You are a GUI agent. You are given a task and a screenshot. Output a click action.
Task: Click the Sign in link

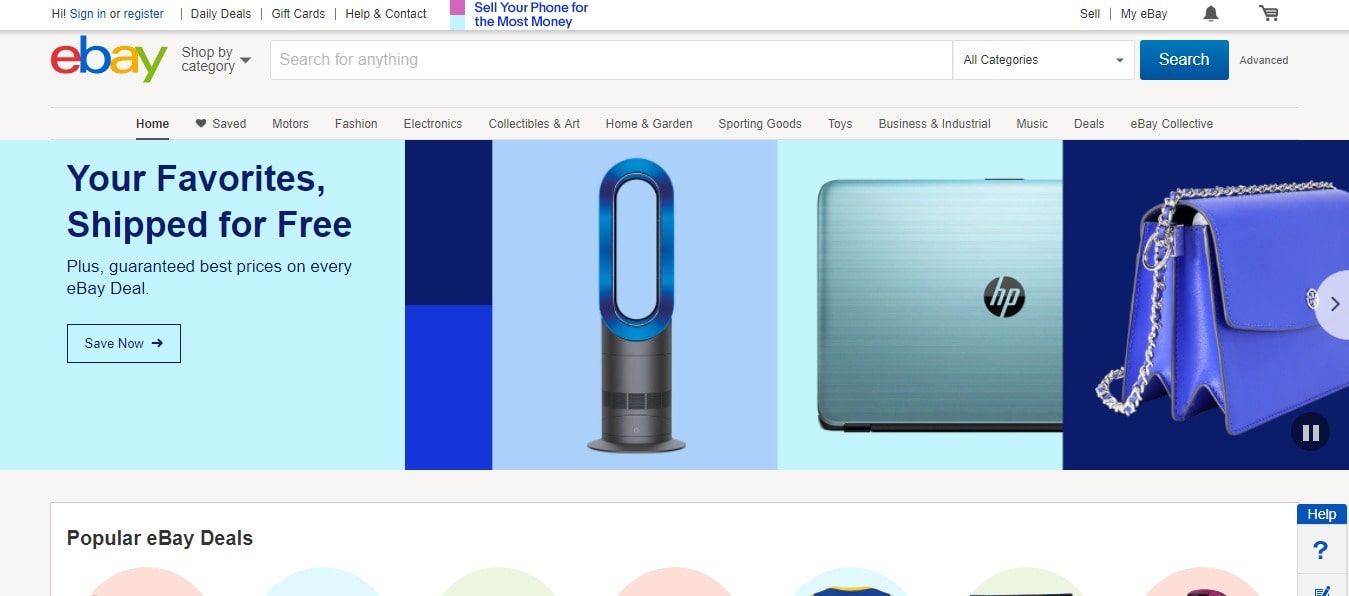pyautogui.click(x=88, y=14)
